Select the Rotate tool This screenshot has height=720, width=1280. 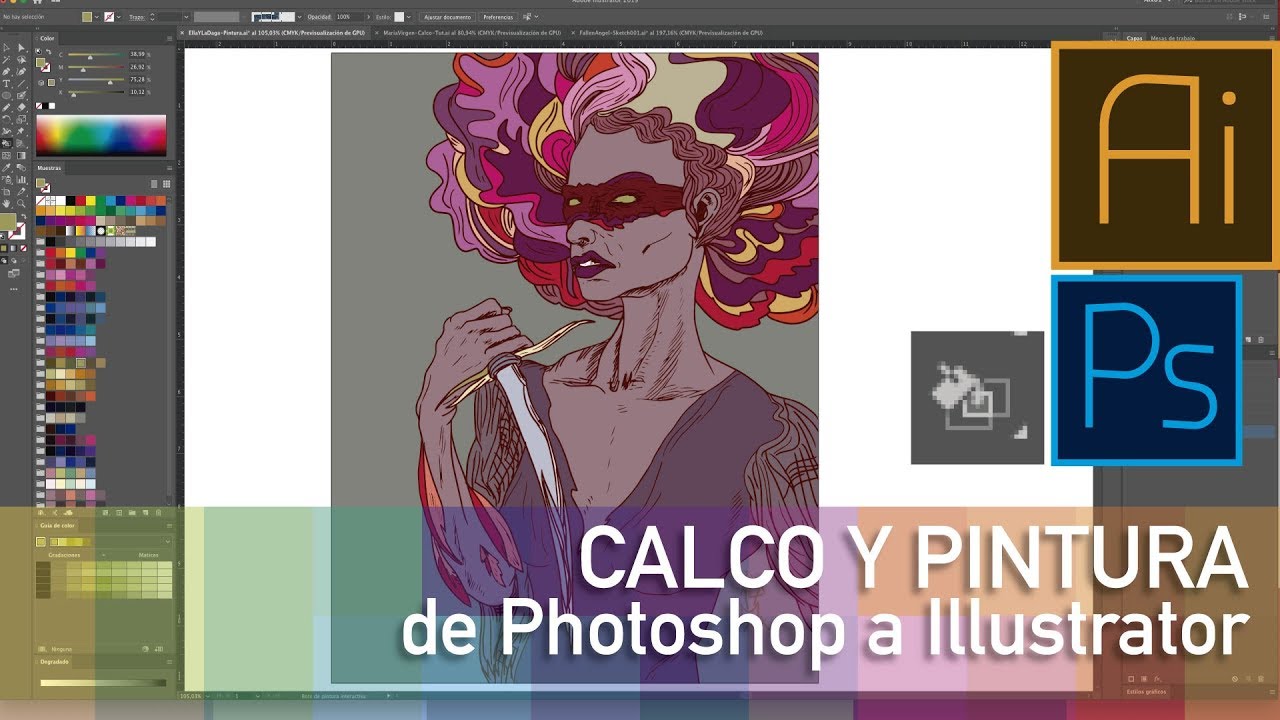(x=6, y=120)
